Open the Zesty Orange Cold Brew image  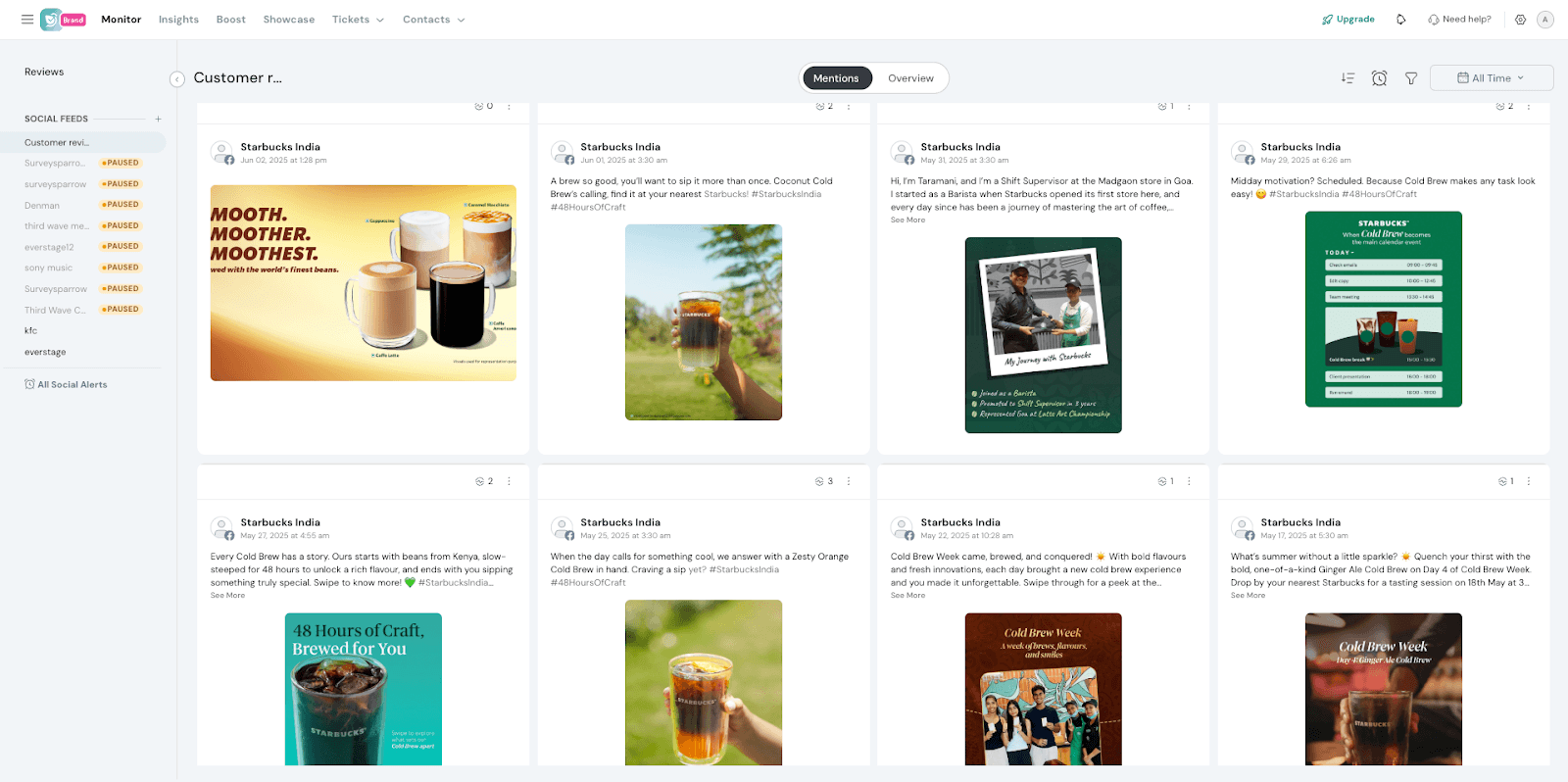[x=704, y=682]
